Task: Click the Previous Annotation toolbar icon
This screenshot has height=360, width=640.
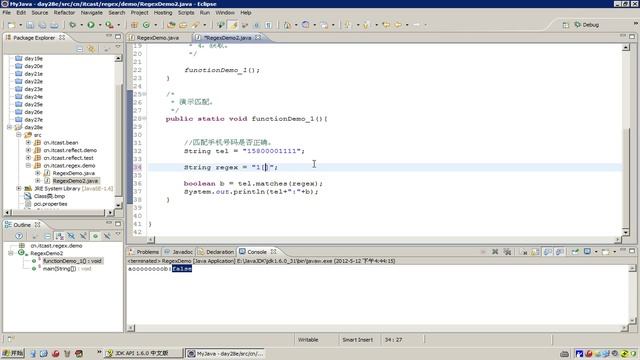Action: click(366, 25)
